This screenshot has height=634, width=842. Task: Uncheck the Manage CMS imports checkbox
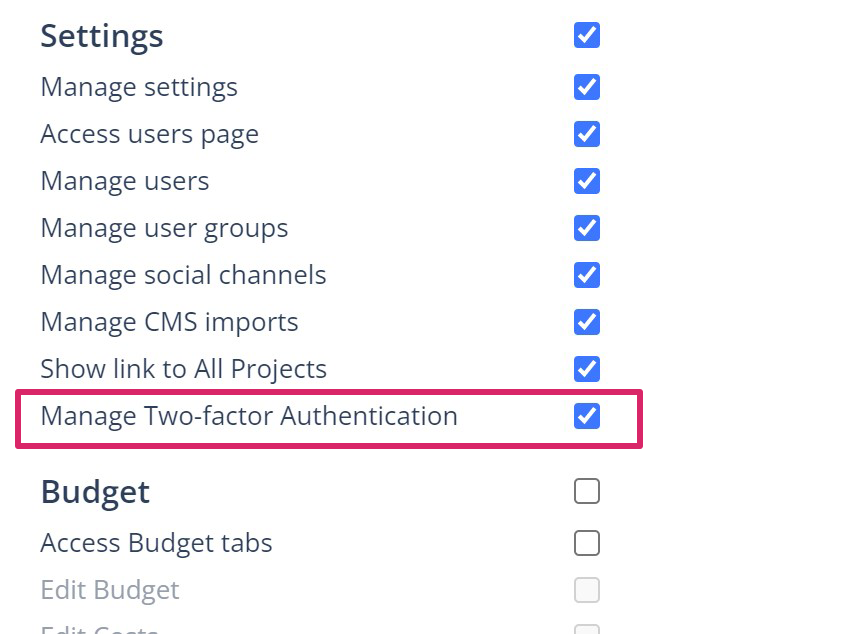tap(587, 322)
